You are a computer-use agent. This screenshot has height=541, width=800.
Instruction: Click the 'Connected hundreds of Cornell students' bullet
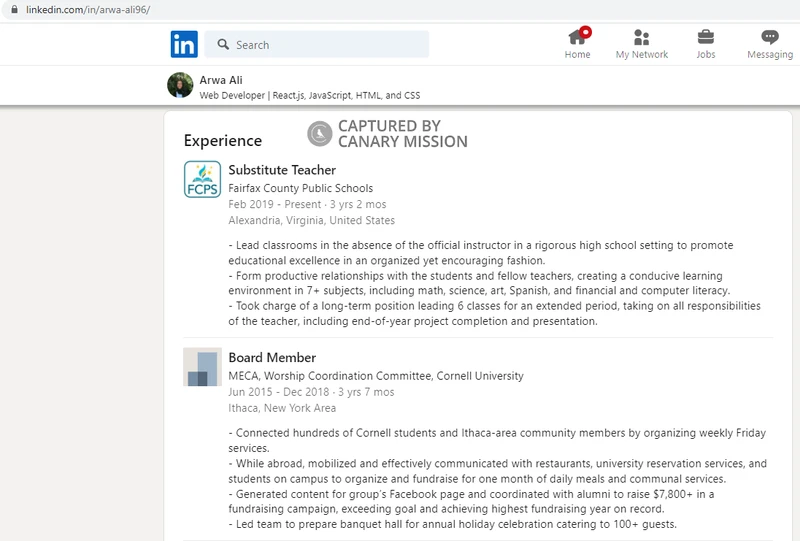497,440
